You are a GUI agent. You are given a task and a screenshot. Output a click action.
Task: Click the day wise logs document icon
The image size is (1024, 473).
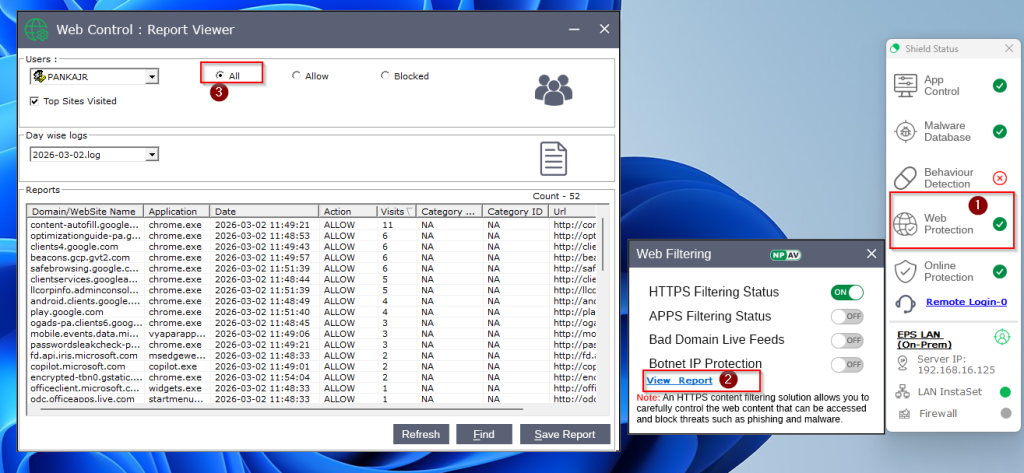[553, 157]
